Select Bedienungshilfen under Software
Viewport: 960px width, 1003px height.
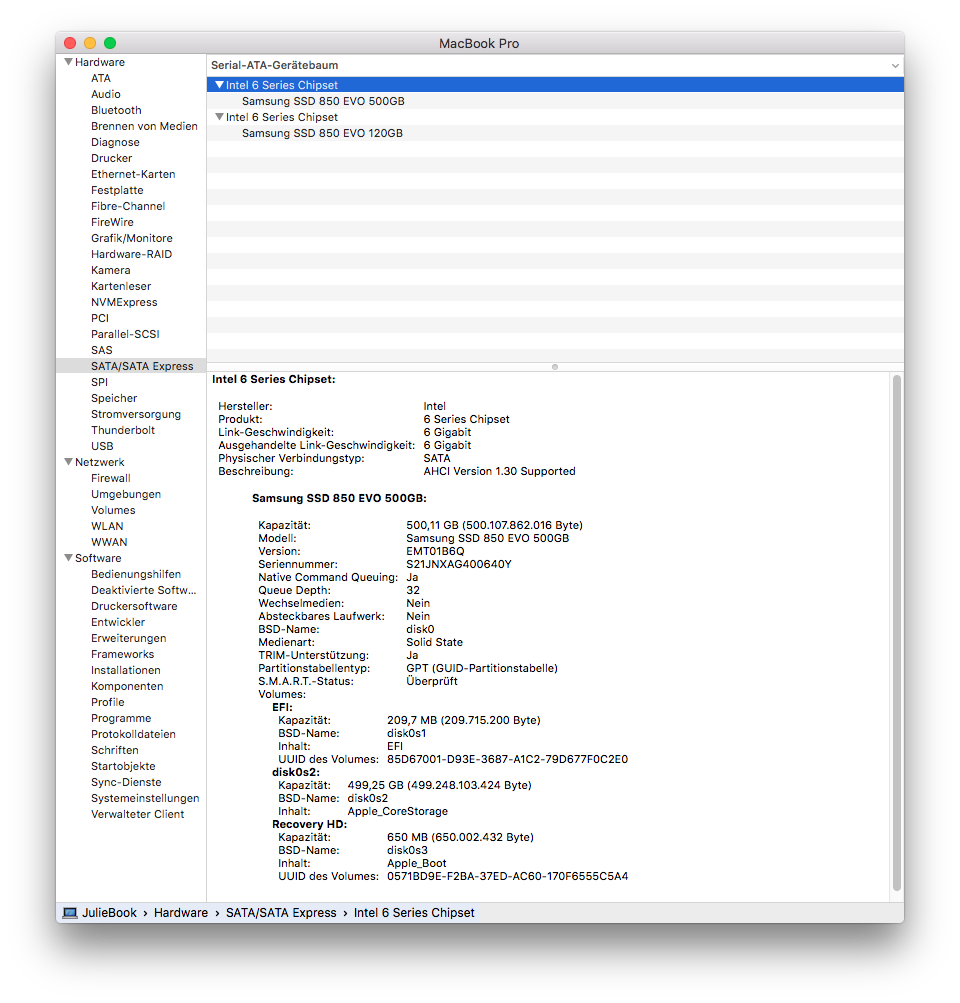click(136, 574)
